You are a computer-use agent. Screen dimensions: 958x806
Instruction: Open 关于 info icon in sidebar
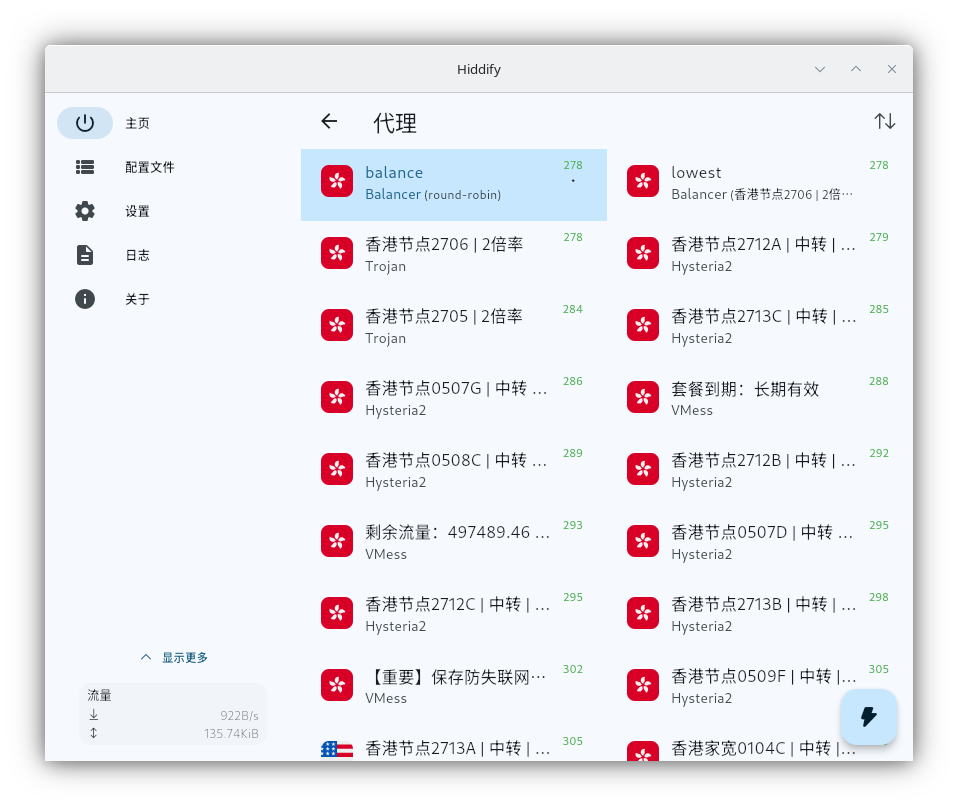(x=85, y=299)
